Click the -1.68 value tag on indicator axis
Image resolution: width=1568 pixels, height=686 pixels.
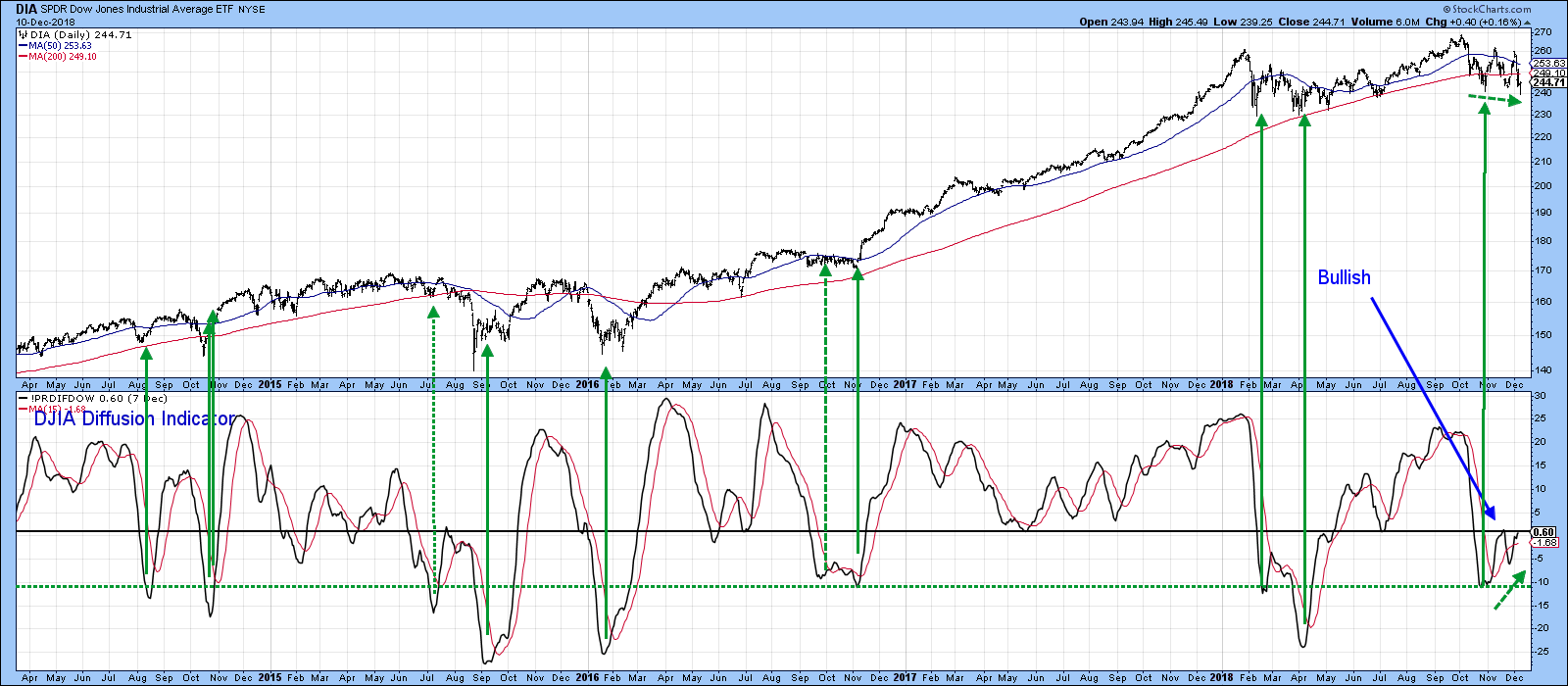pyautogui.click(x=1545, y=543)
